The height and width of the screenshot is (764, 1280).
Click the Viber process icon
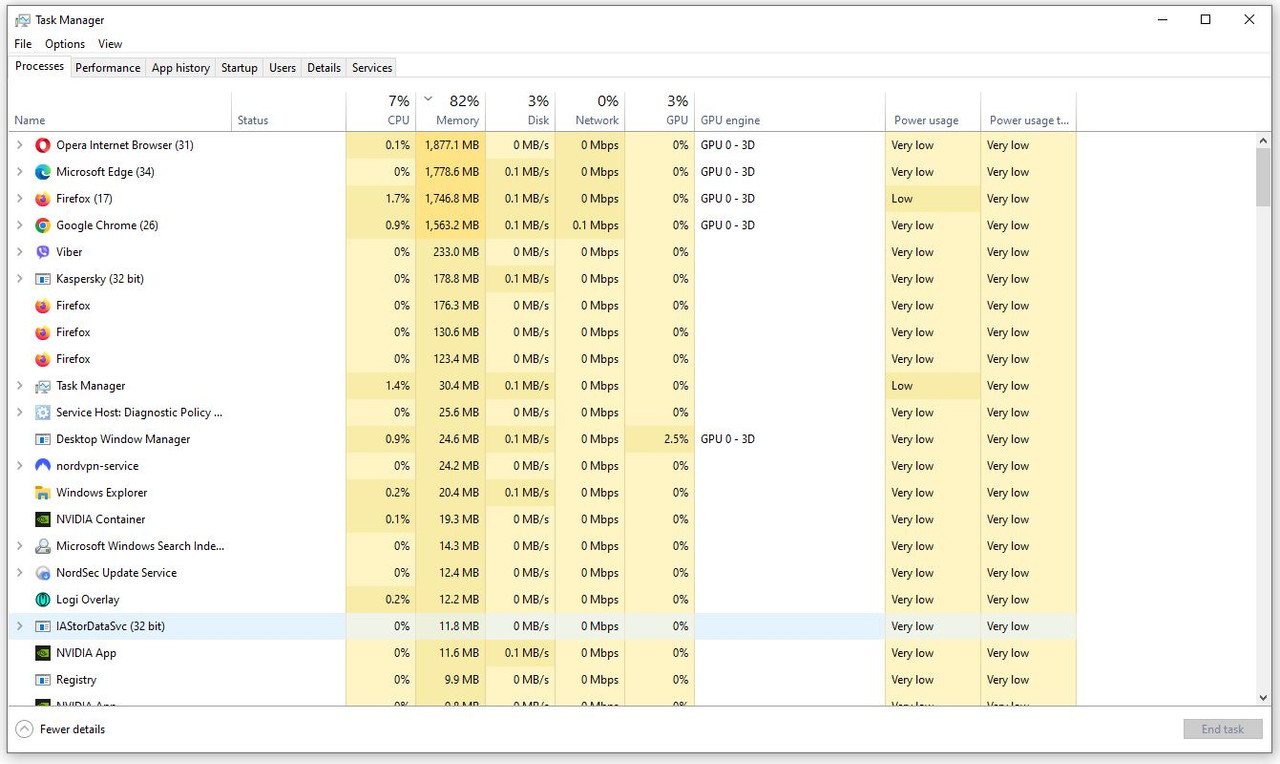[43, 252]
